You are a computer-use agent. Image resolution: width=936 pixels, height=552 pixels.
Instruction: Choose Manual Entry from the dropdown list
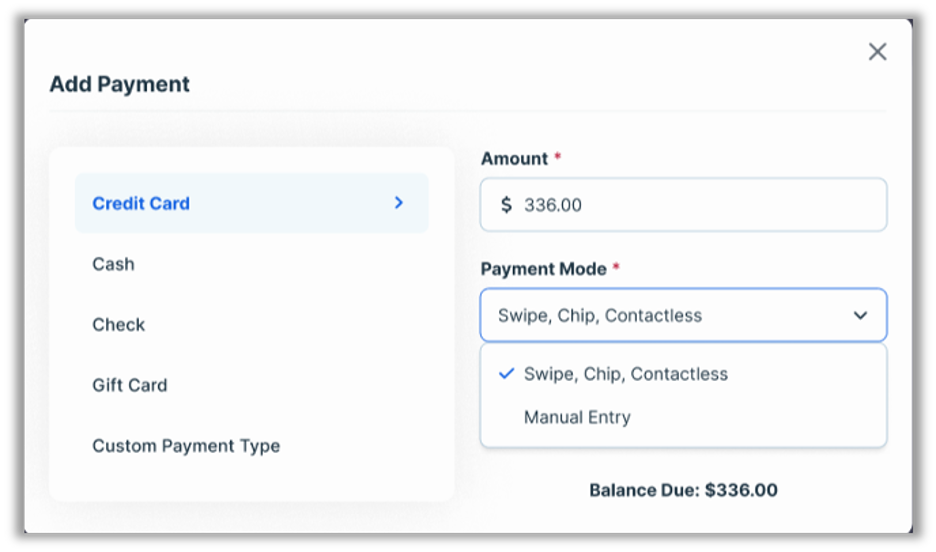click(577, 417)
